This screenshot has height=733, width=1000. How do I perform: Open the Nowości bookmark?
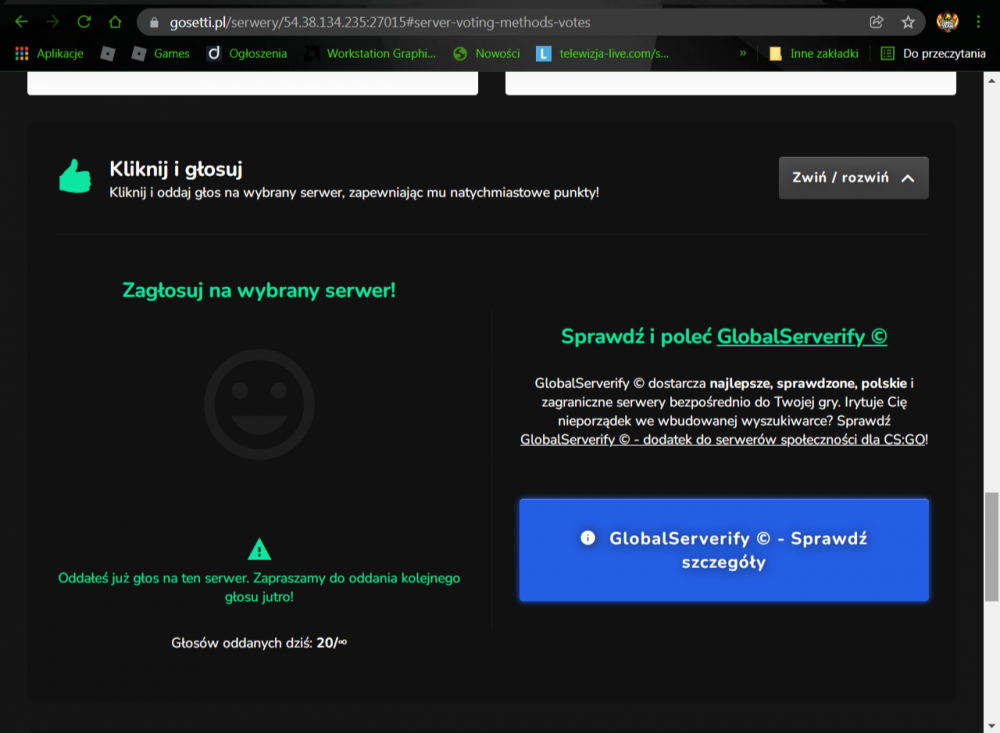click(487, 54)
